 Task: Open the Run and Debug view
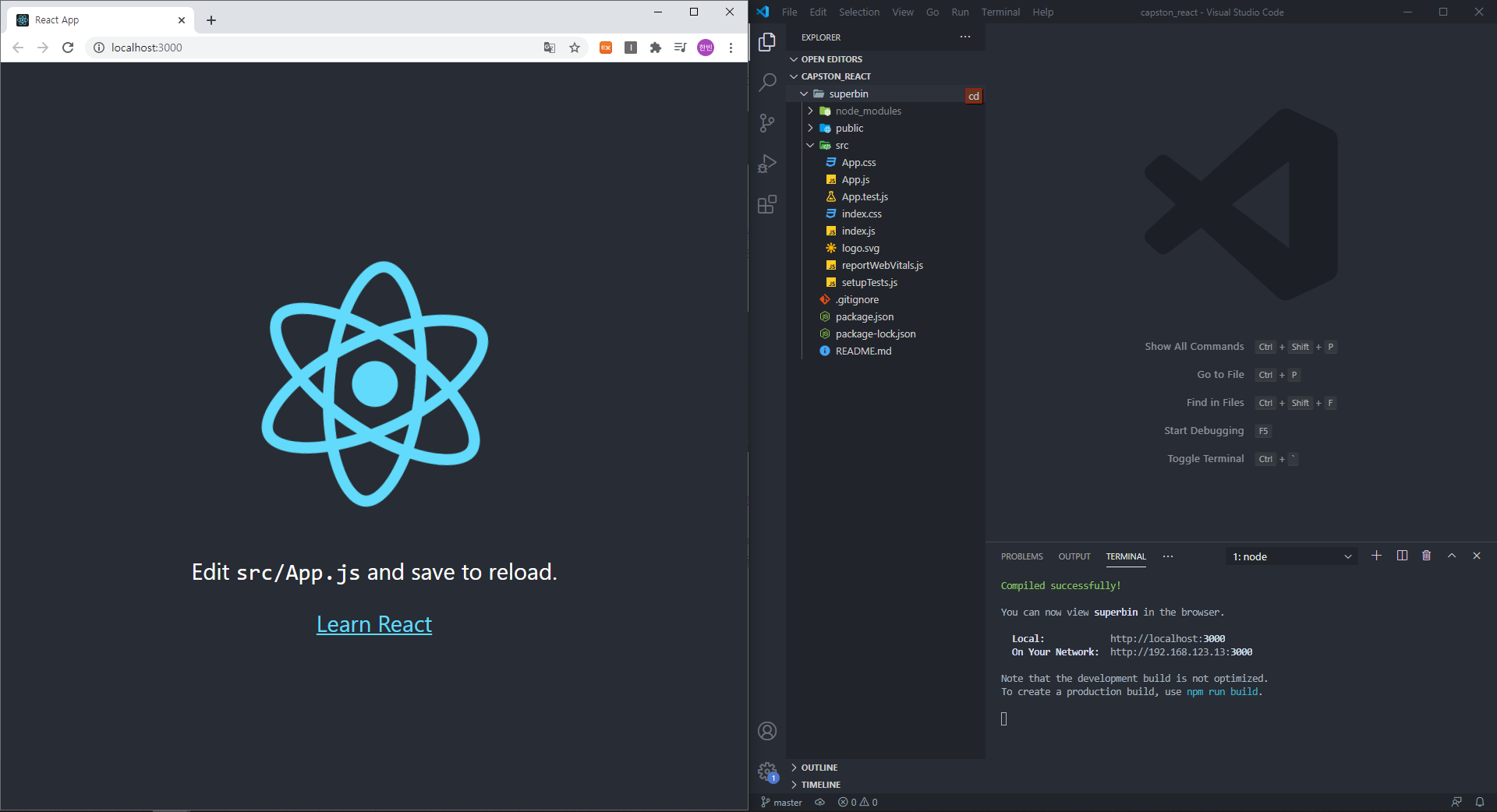(x=767, y=163)
